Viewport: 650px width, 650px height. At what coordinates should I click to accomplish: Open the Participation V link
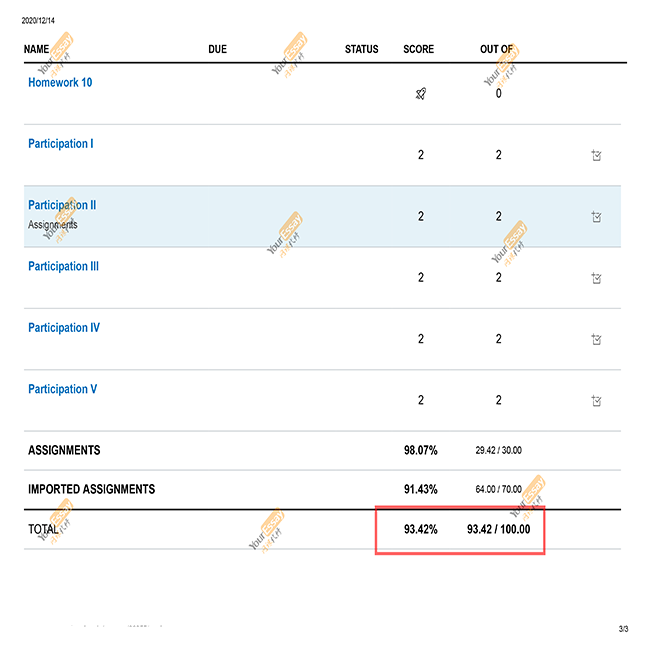click(x=62, y=389)
